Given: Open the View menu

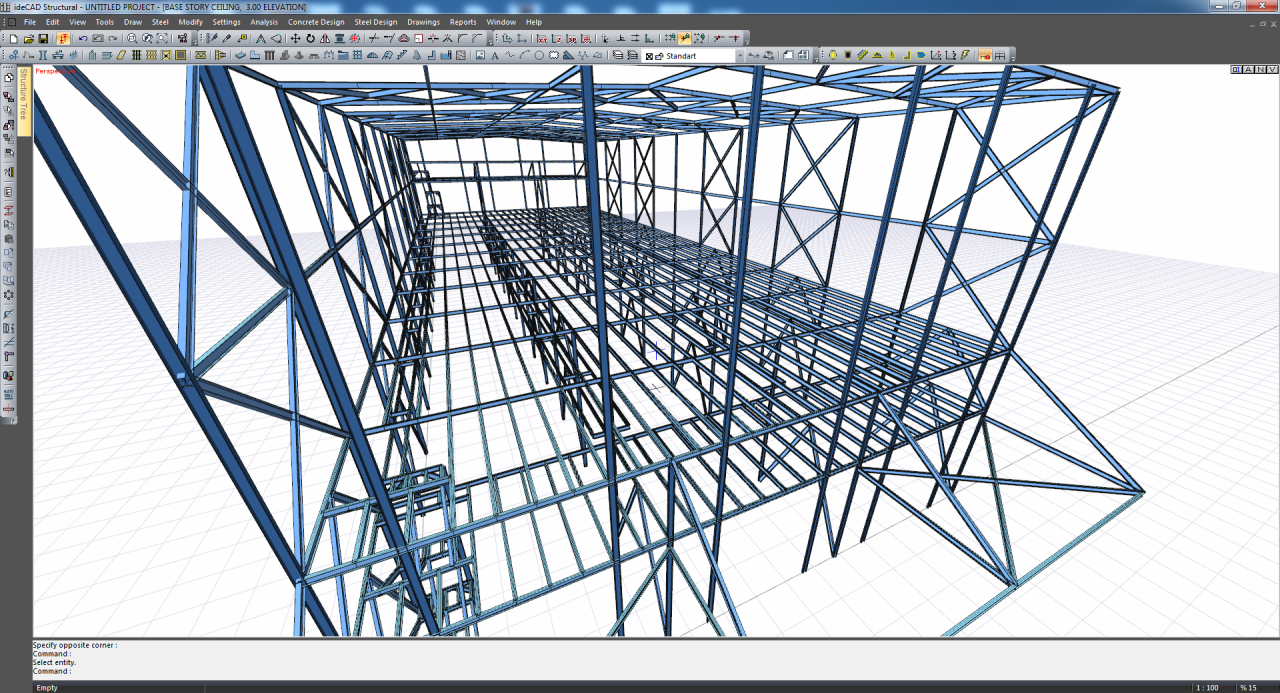Looking at the screenshot, I should 77,22.
